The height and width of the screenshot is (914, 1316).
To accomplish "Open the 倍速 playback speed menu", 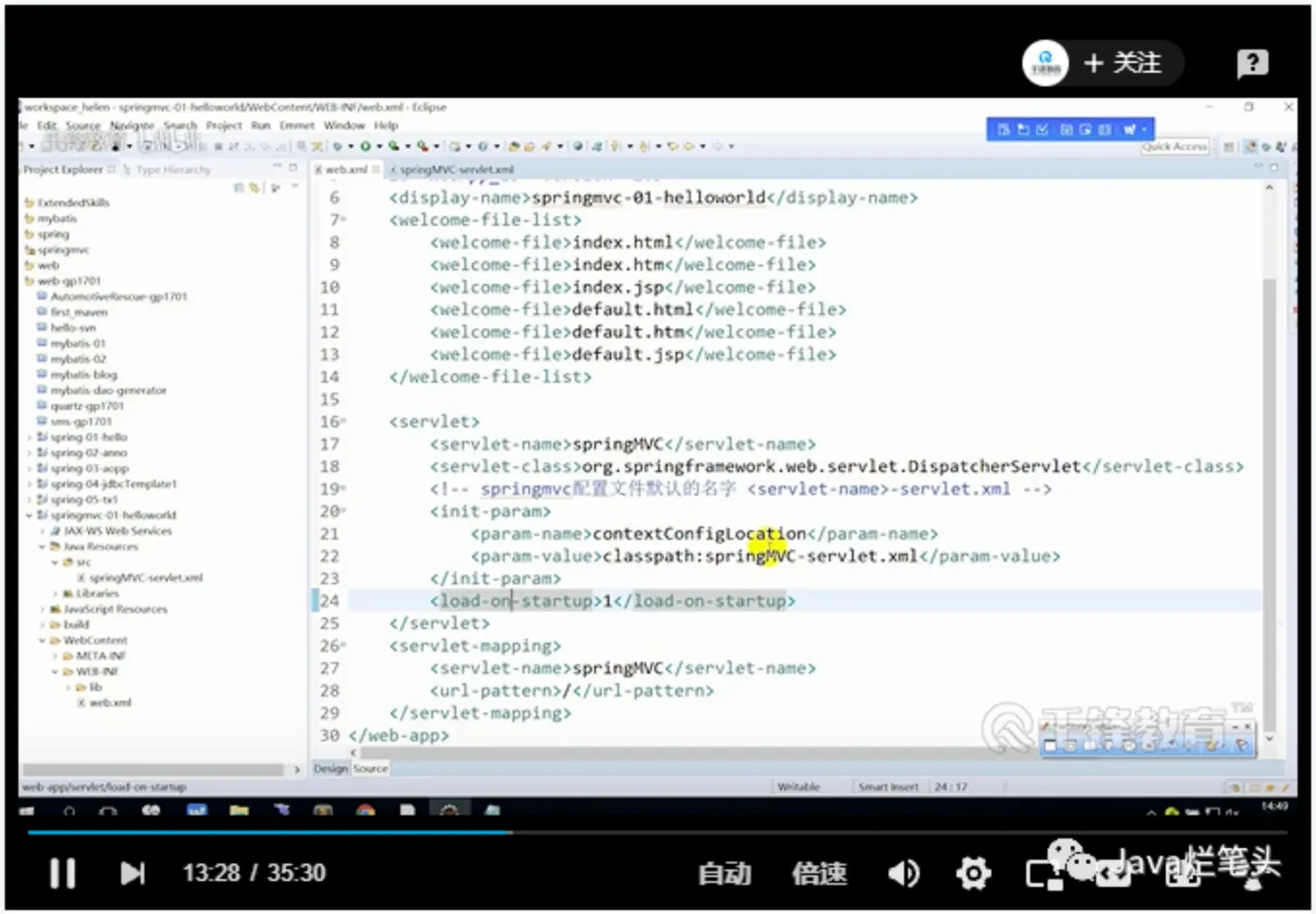I will click(x=819, y=873).
